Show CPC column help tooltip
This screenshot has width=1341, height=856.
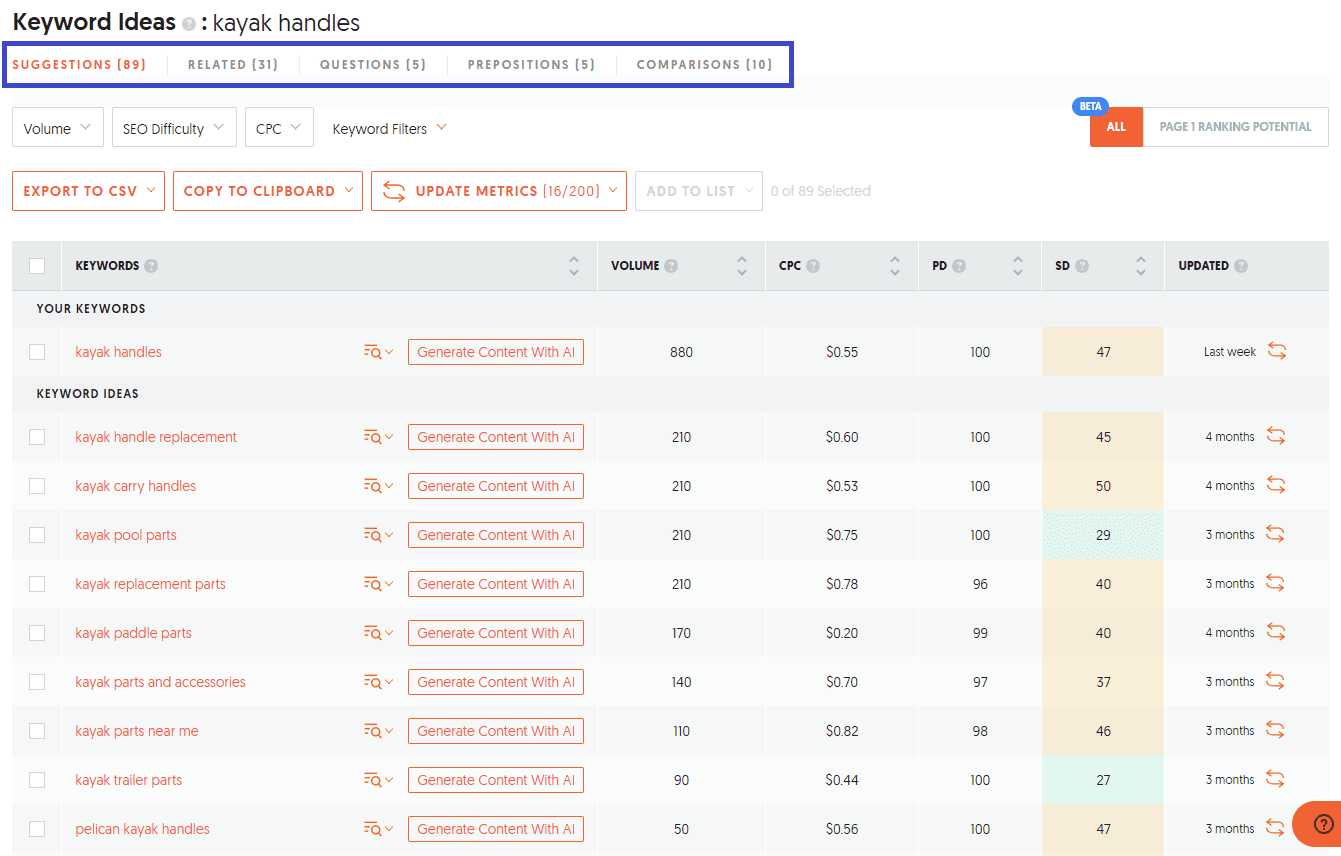pos(813,266)
